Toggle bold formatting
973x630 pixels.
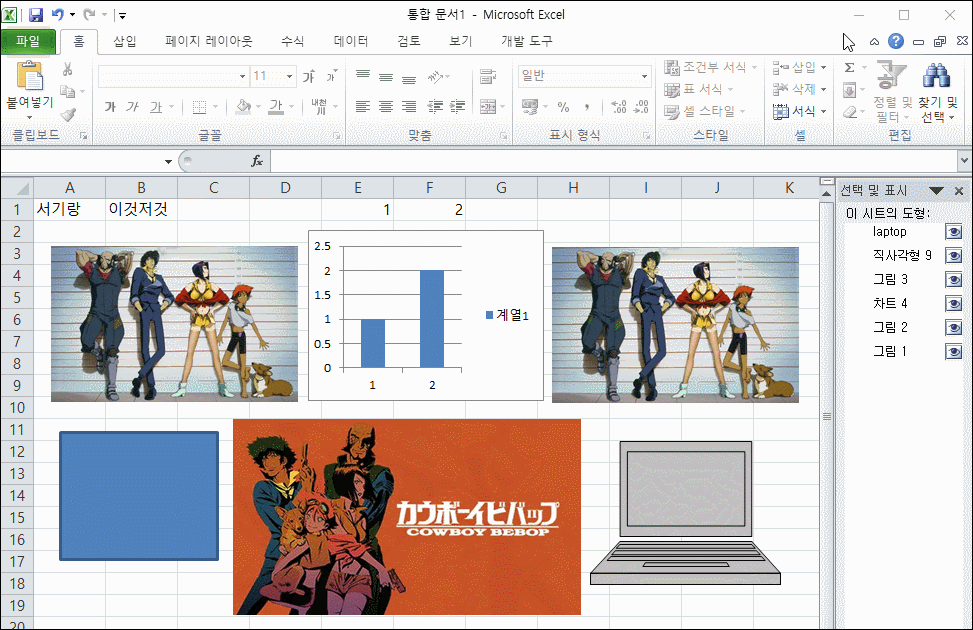pyautogui.click(x=110, y=107)
